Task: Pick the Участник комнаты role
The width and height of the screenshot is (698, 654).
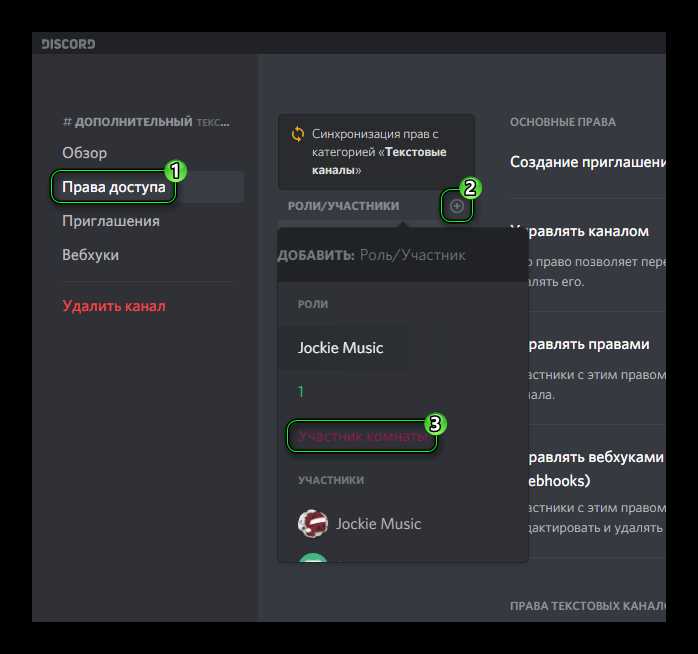Action: (361, 436)
